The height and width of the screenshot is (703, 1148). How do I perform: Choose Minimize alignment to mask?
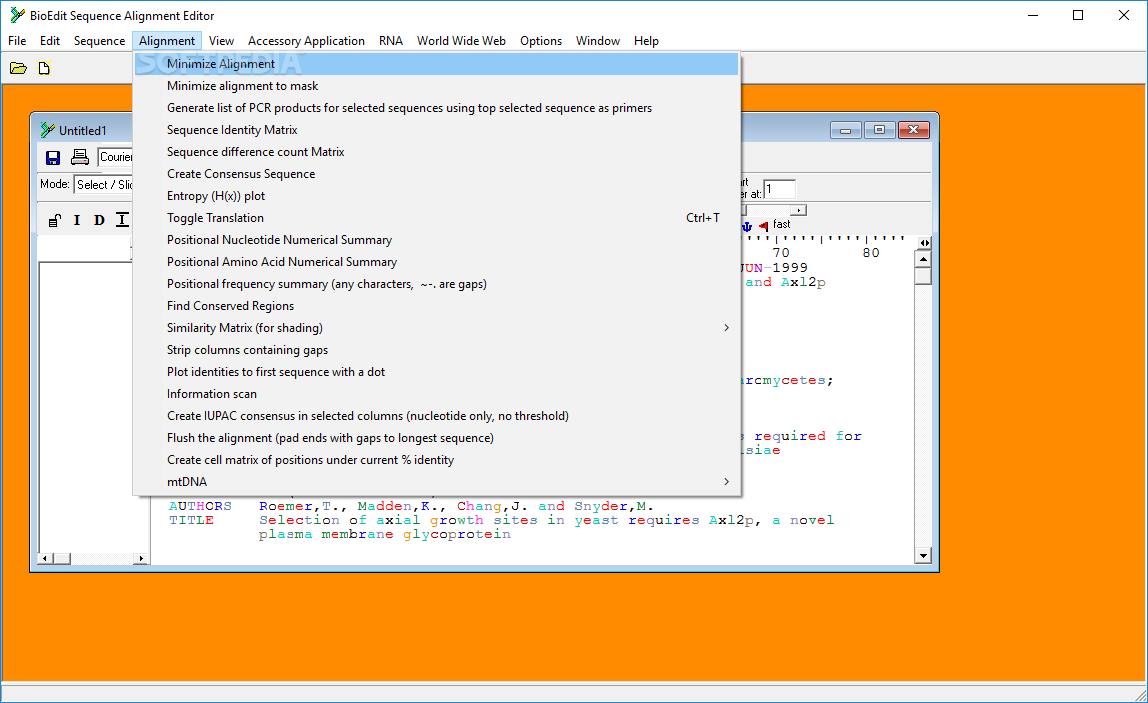tap(436, 86)
